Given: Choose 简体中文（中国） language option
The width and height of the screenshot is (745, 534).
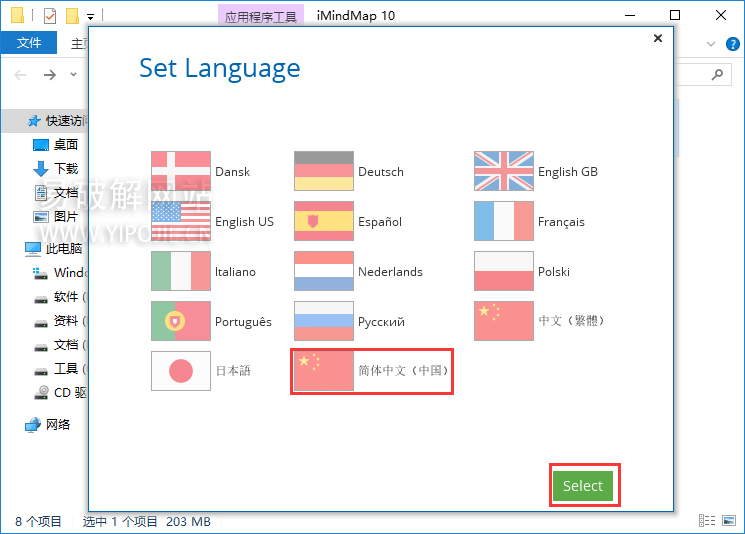Looking at the screenshot, I should coord(372,371).
